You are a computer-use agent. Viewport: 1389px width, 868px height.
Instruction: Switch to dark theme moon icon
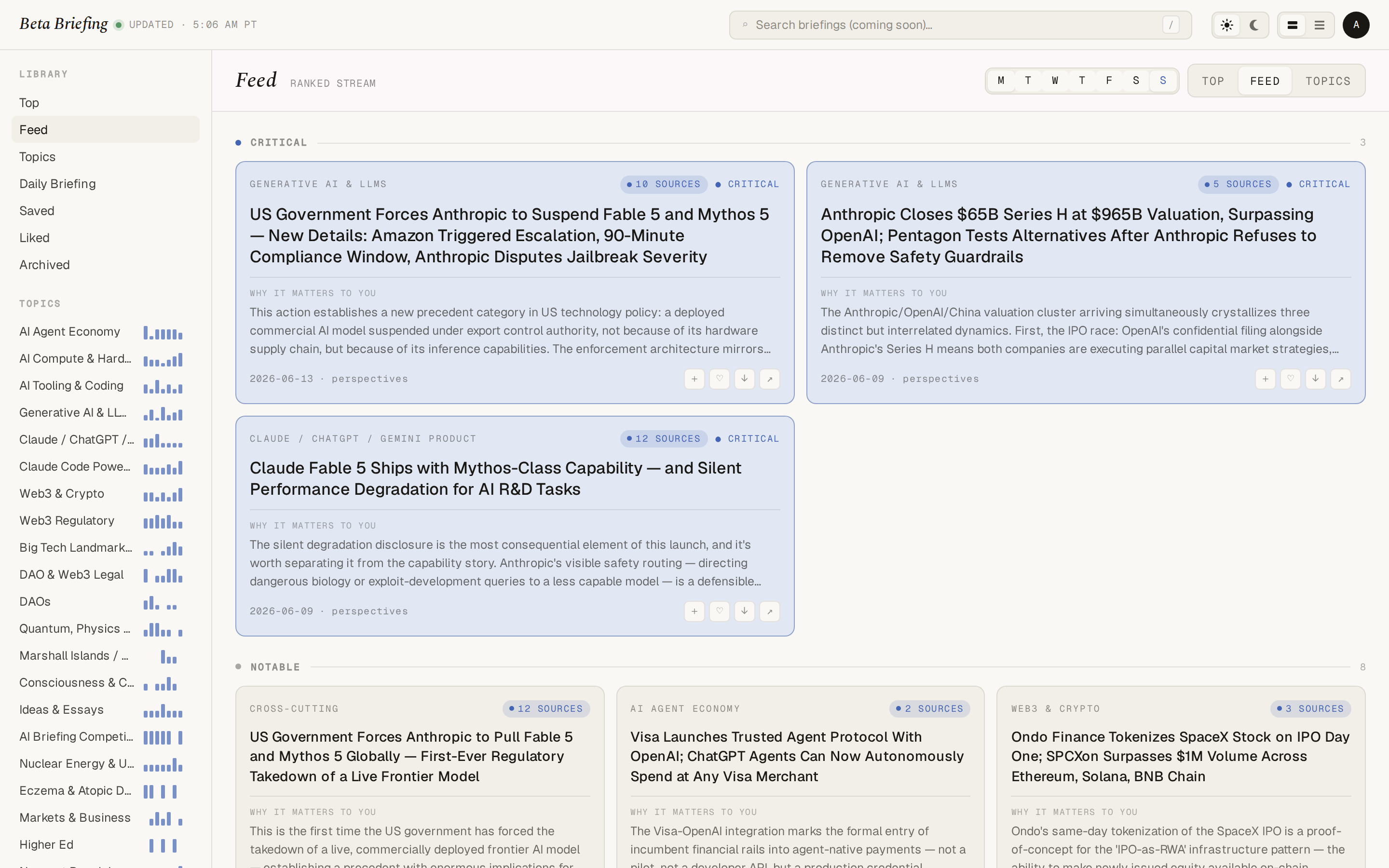click(x=1253, y=25)
